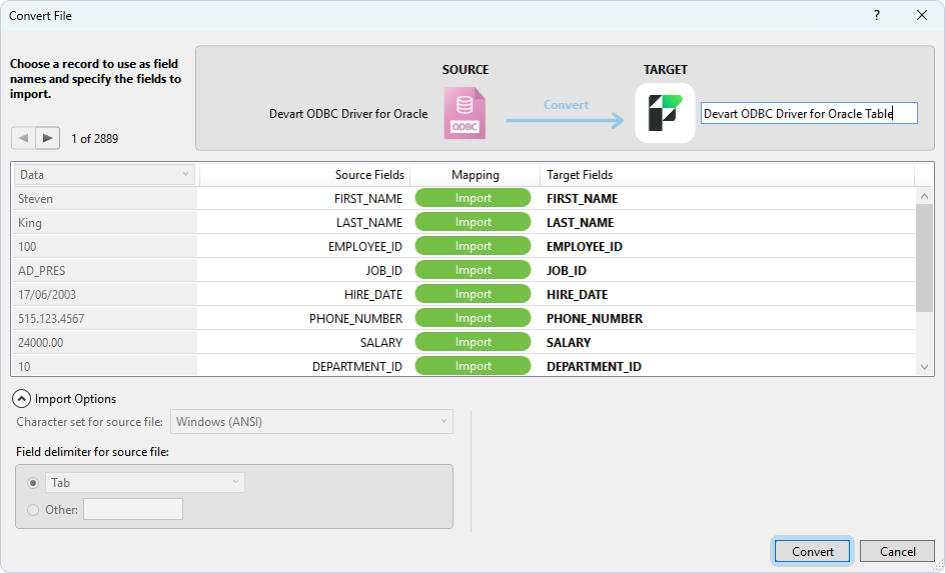Click the HIRE_DATE source field

[x=373, y=295]
